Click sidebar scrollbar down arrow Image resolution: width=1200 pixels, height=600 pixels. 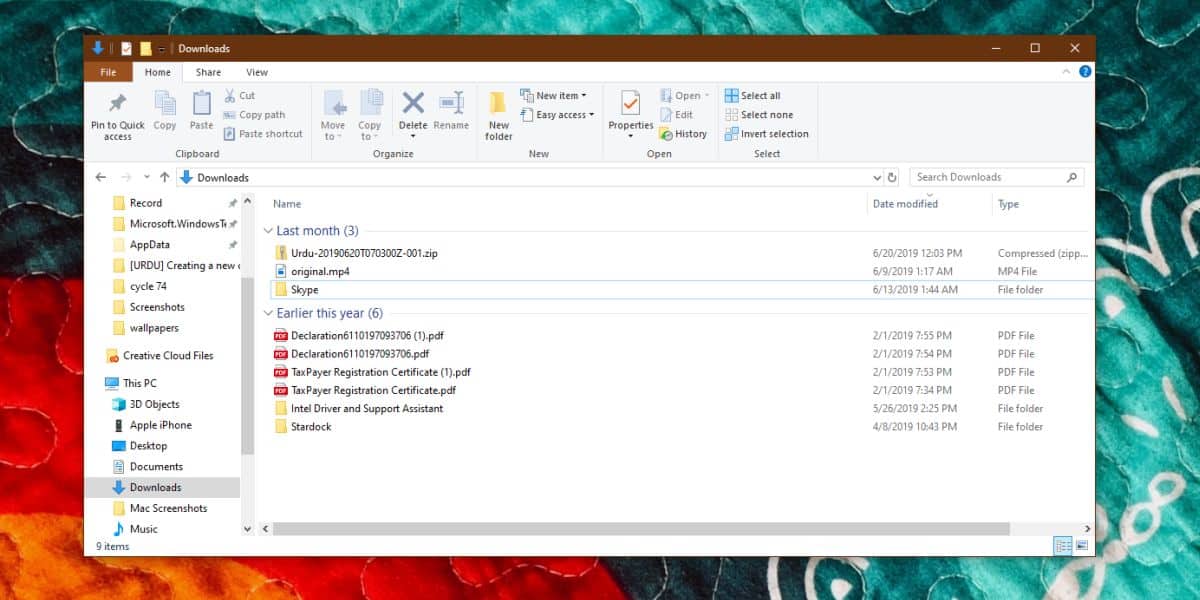click(247, 528)
